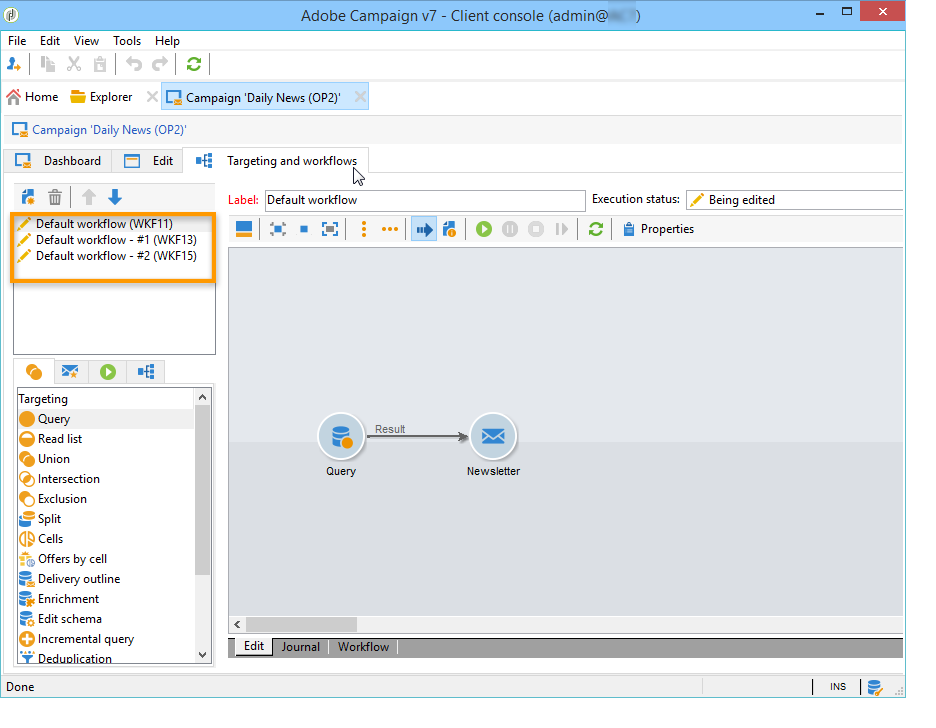Click the undo arrow icon
The image size is (936, 728).
[134, 64]
